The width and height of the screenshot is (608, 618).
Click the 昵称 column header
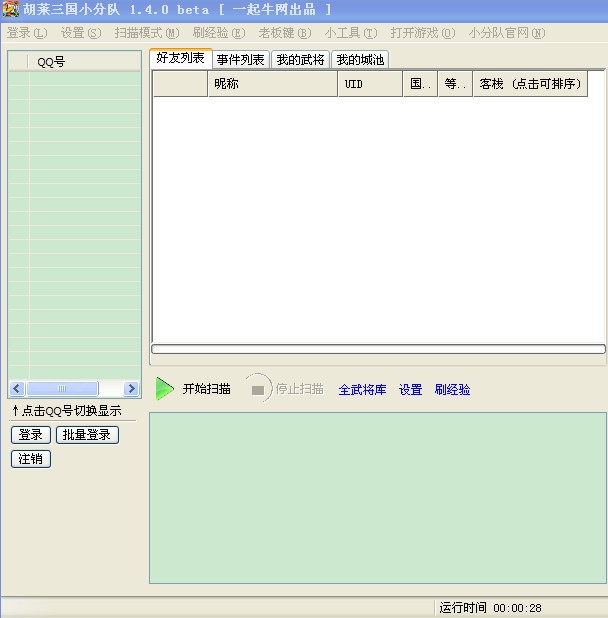pos(273,84)
